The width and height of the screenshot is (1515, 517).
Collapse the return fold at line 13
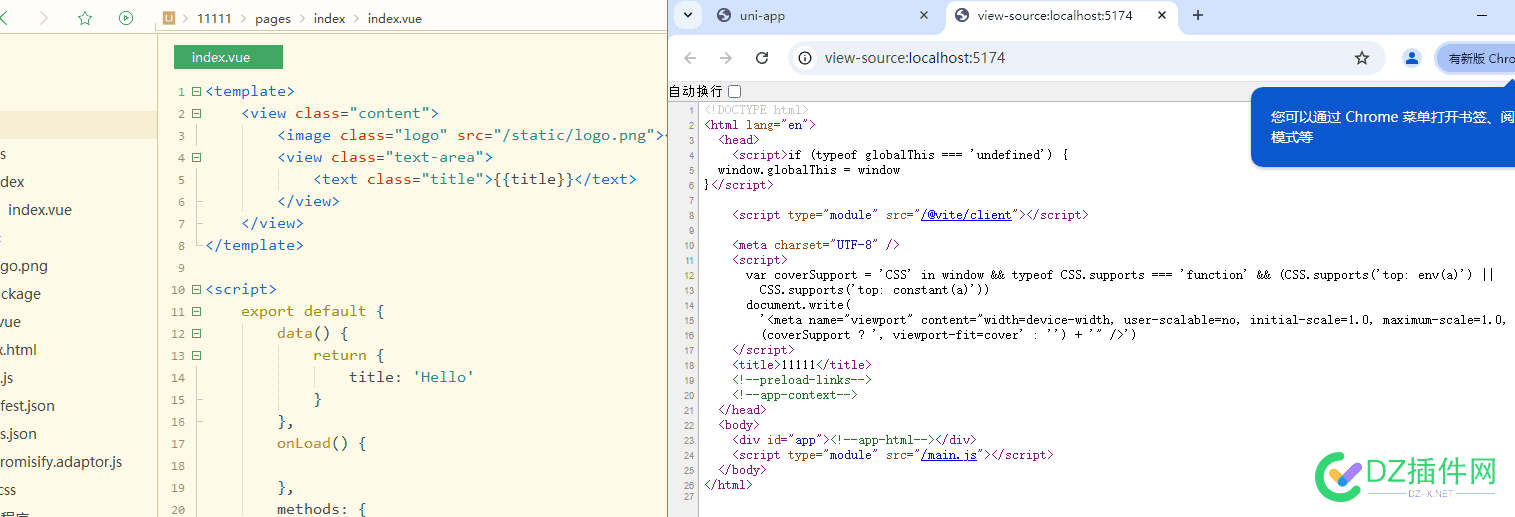pyautogui.click(x=196, y=355)
